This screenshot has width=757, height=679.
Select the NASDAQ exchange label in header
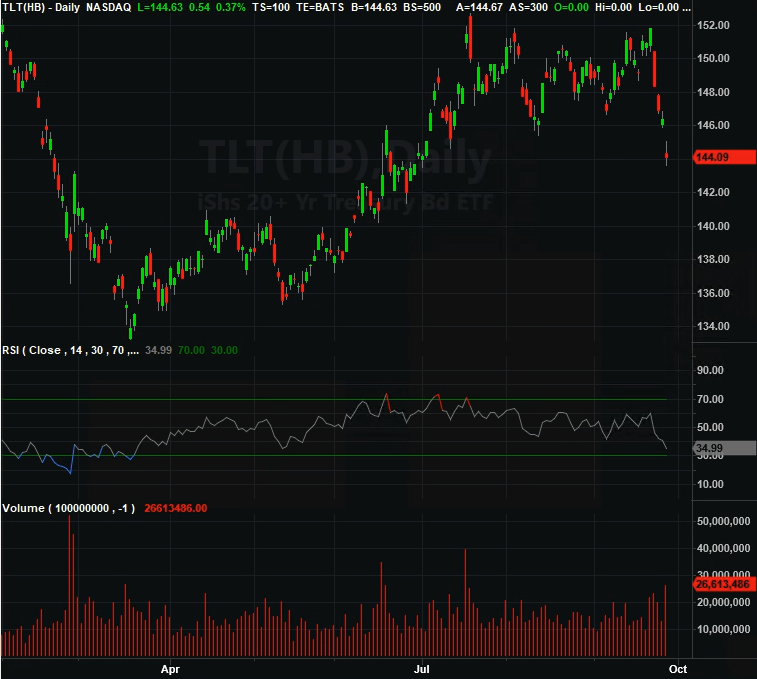(109, 7)
